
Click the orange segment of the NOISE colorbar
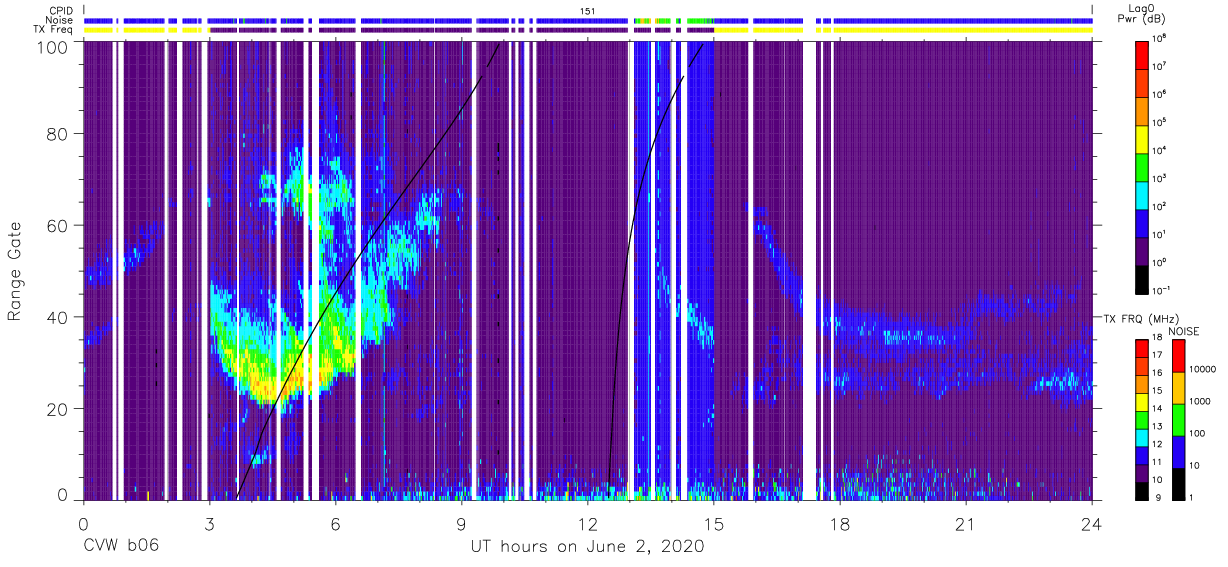point(1178,387)
